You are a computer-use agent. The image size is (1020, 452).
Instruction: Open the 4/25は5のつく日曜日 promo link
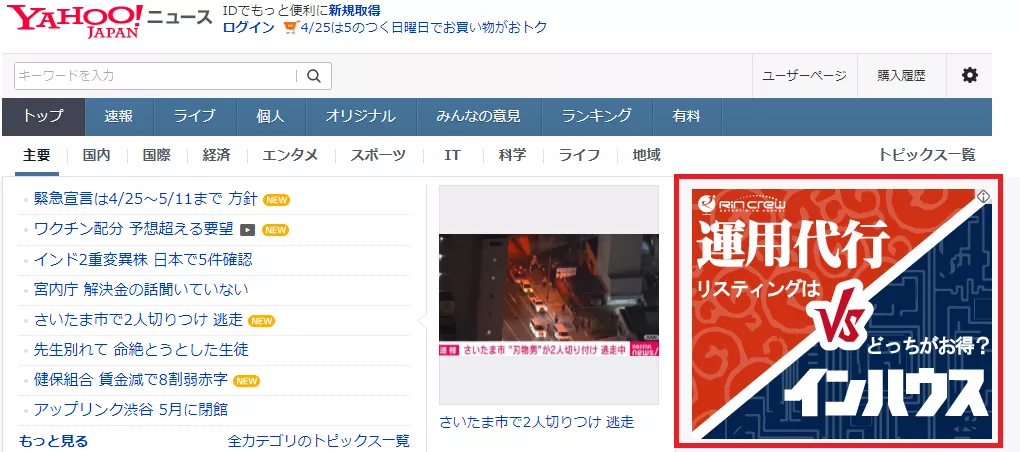tap(423, 27)
